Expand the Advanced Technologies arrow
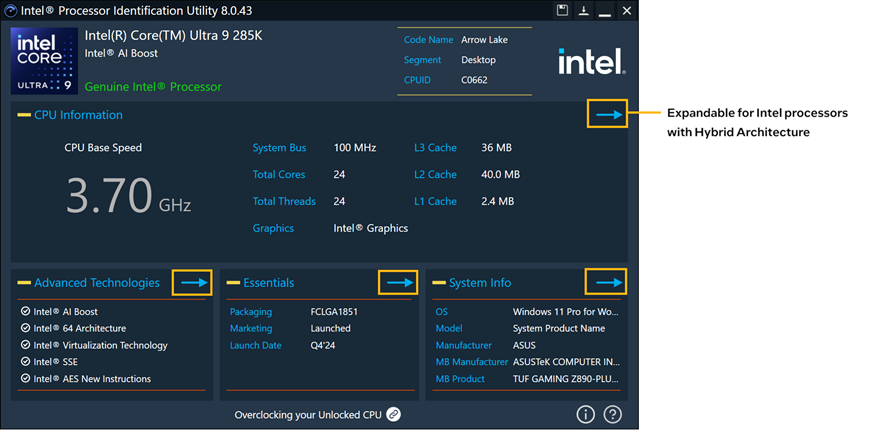Viewport: 872px width, 430px height. [x=192, y=283]
